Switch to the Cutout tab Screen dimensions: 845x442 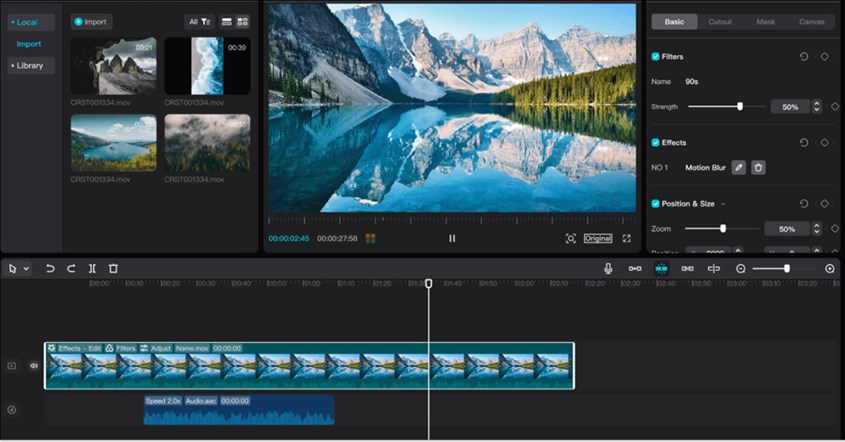point(720,21)
